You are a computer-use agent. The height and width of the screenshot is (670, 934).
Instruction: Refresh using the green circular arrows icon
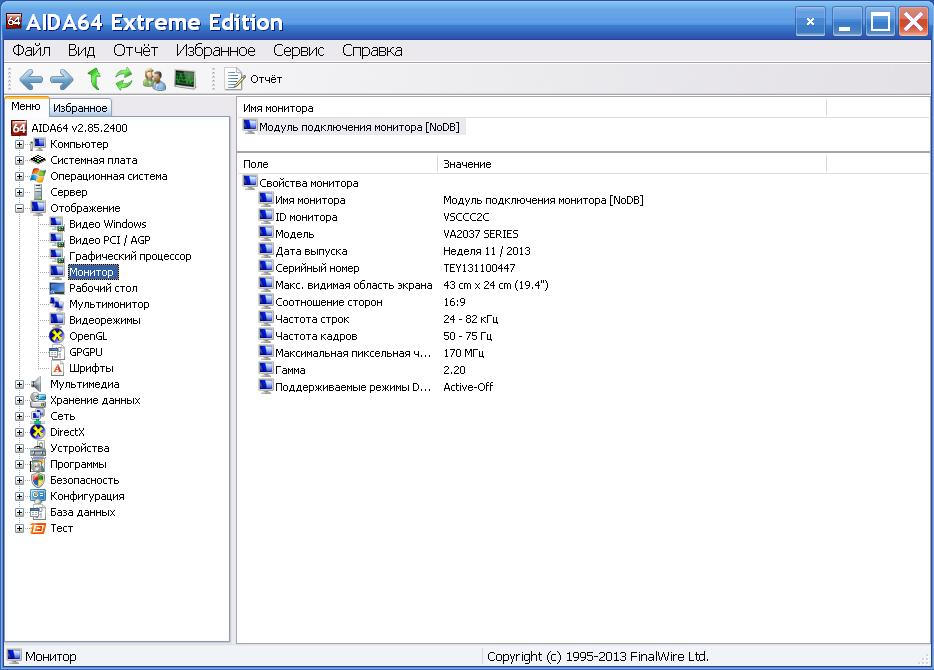(123, 79)
